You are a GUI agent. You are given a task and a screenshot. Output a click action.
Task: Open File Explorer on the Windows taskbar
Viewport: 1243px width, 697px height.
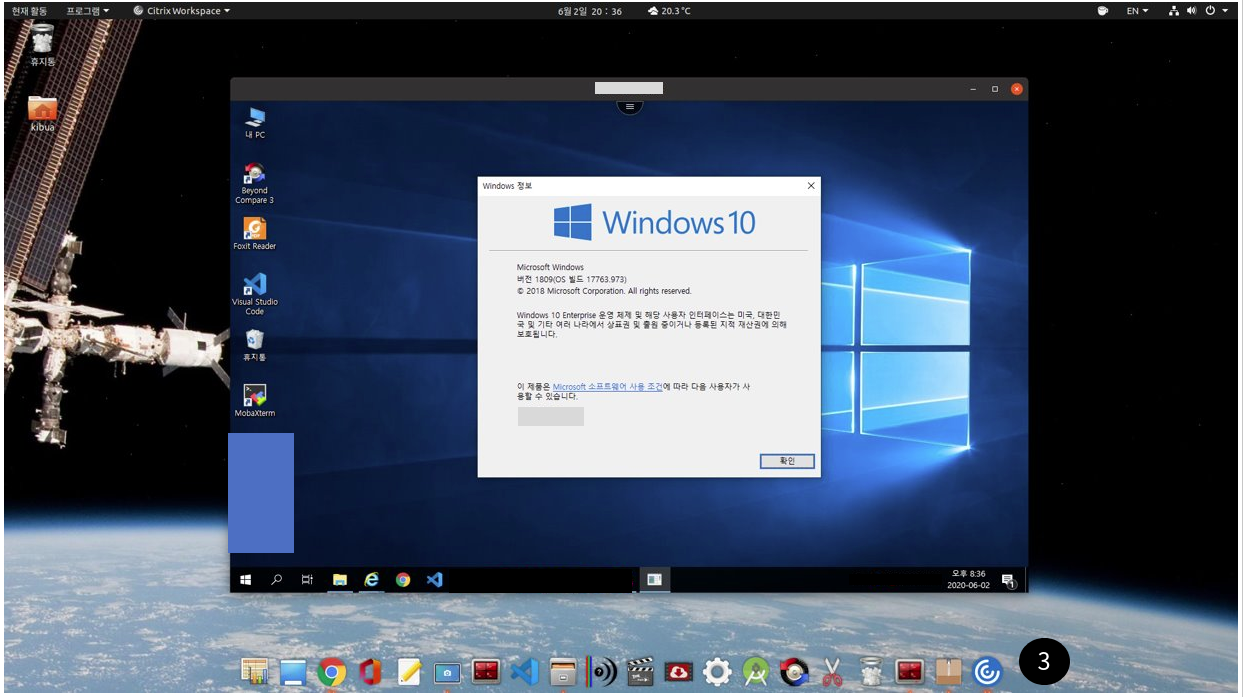tap(340, 579)
